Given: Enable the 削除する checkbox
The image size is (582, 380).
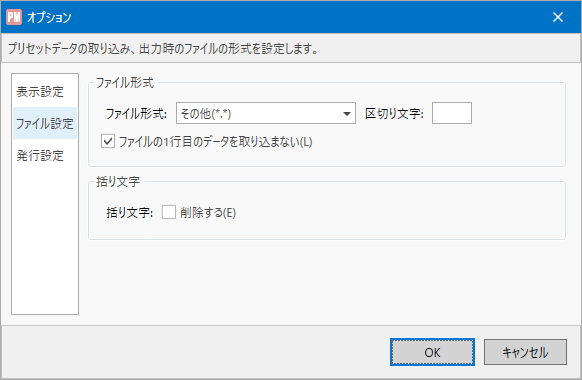Looking at the screenshot, I should [x=169, y=212].
